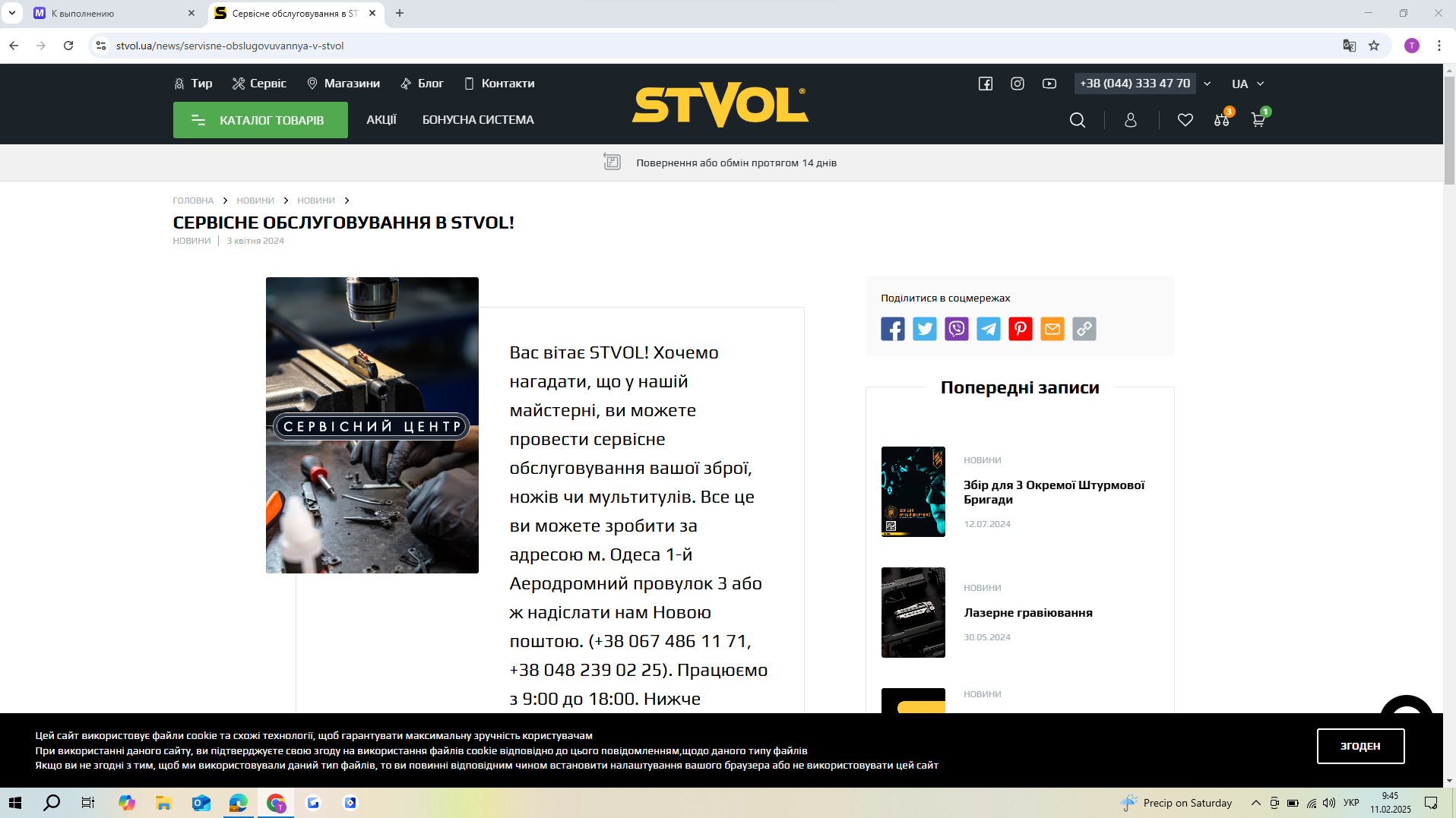The height and width of the screenshot is (818, 1456).
Task: Open the user account icon
Action: [1131, 120]
